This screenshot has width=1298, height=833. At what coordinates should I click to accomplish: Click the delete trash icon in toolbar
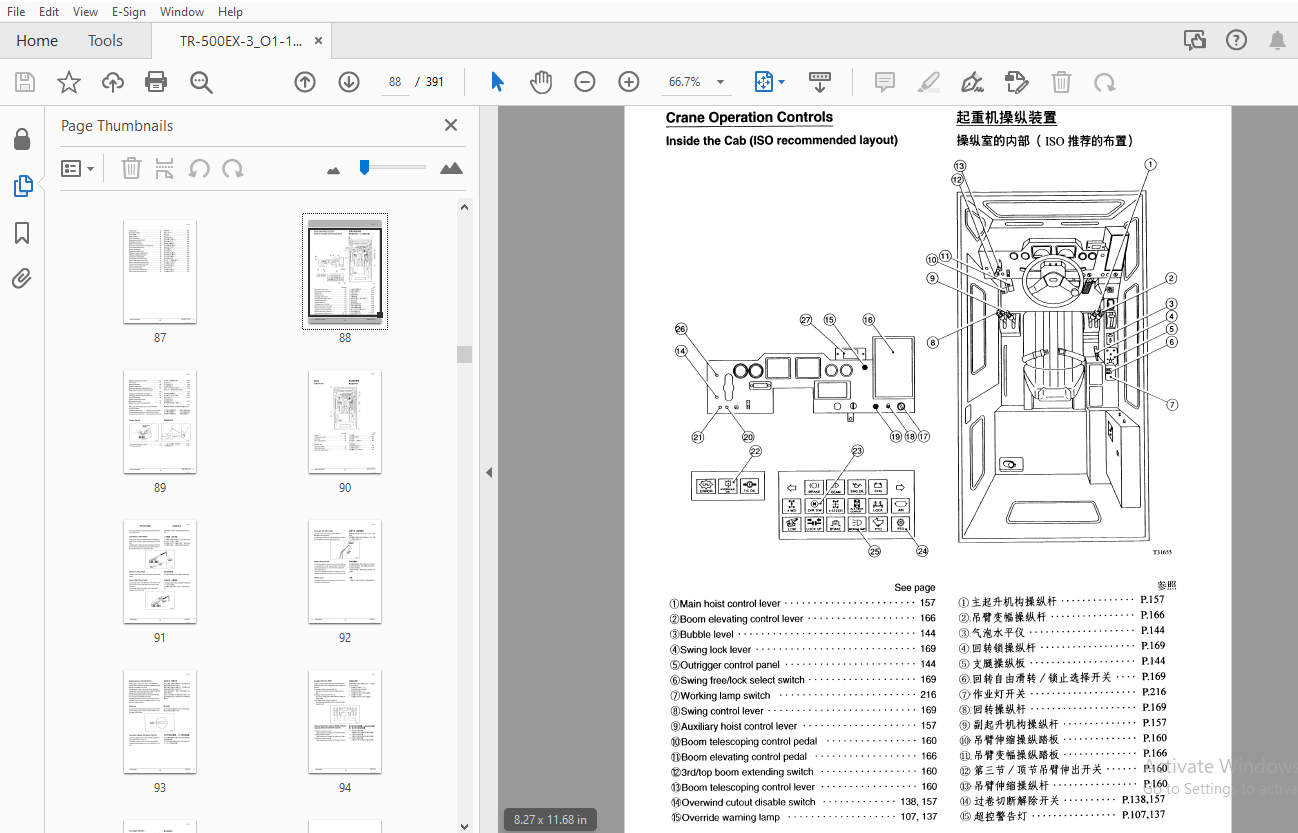click(1062, 82)
